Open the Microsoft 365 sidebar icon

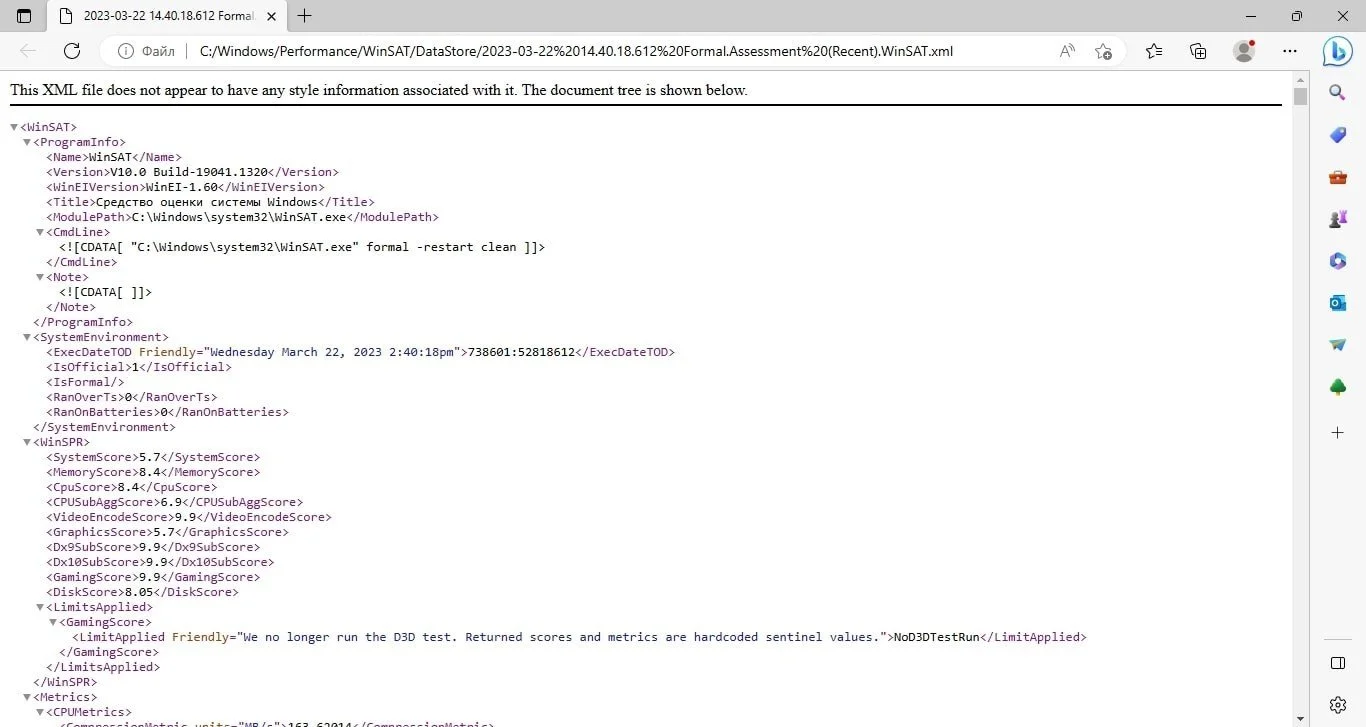point(1338,261)
